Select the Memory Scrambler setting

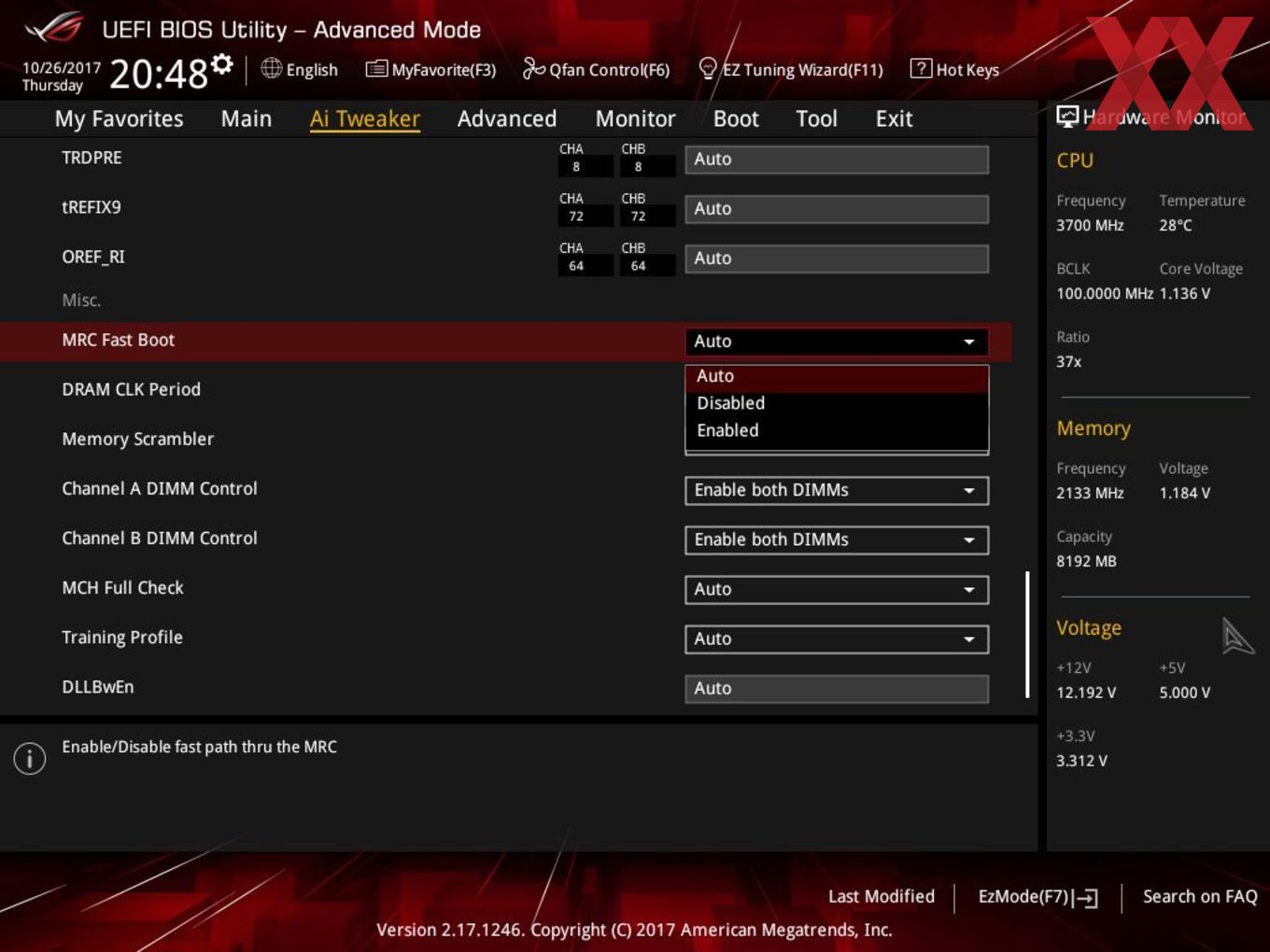(138, 439)
